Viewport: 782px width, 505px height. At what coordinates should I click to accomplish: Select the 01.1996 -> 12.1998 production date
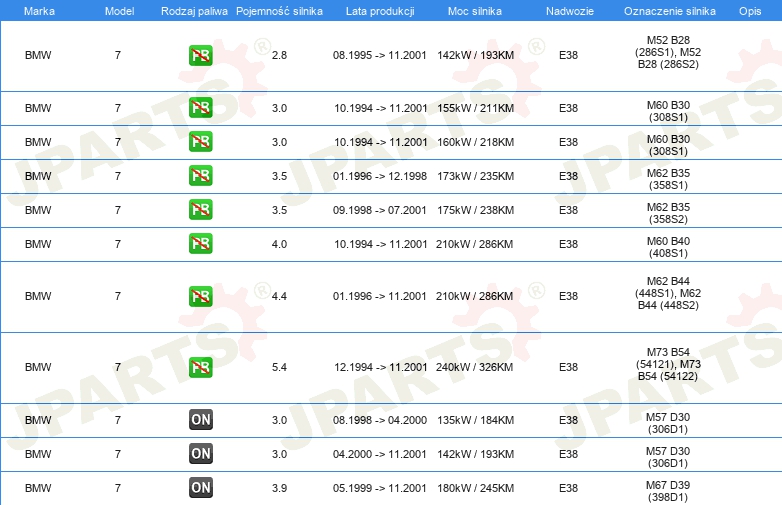tap(380, 176)
